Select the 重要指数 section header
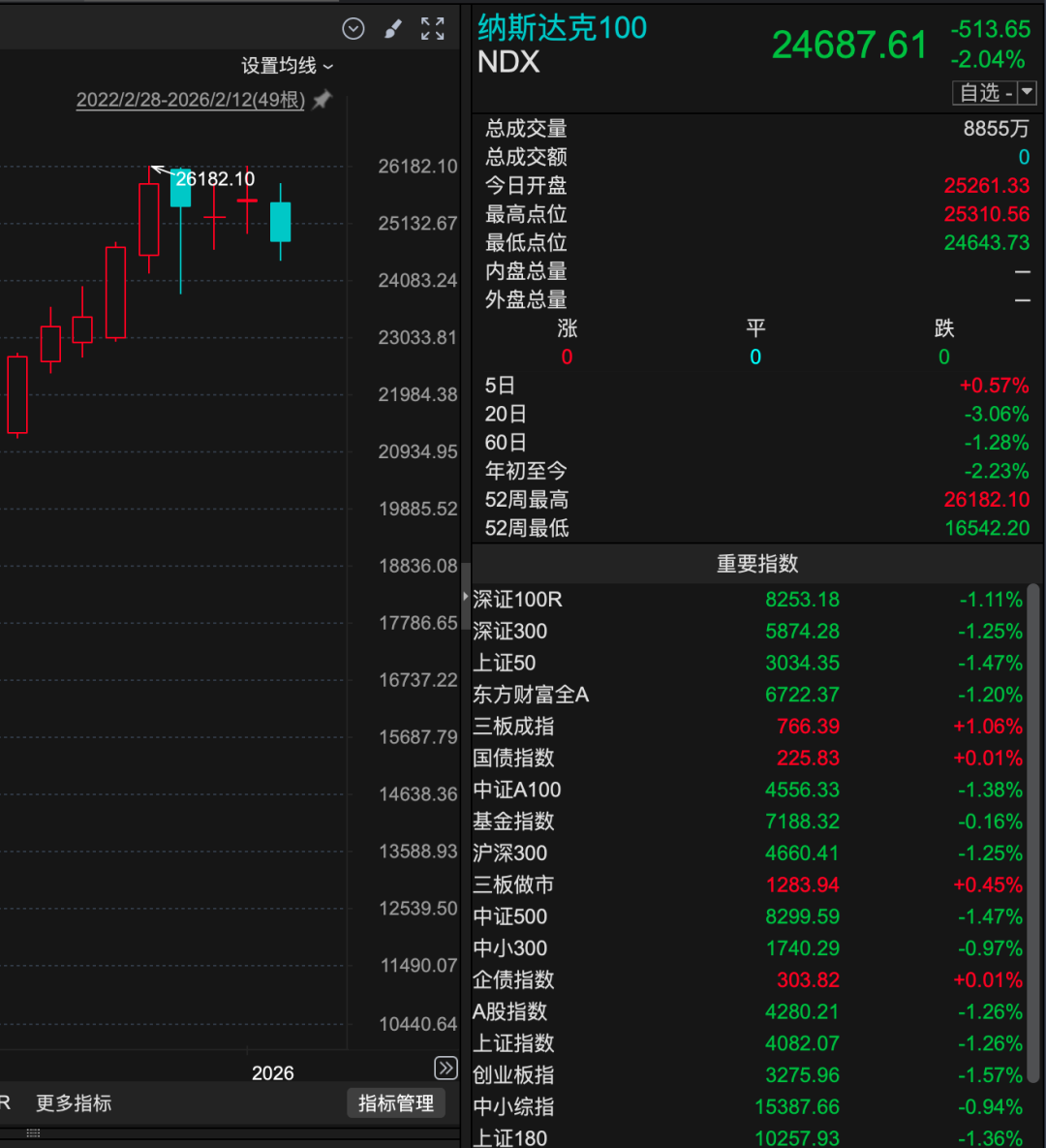Screen dimensions: 1046x1148 756,564
